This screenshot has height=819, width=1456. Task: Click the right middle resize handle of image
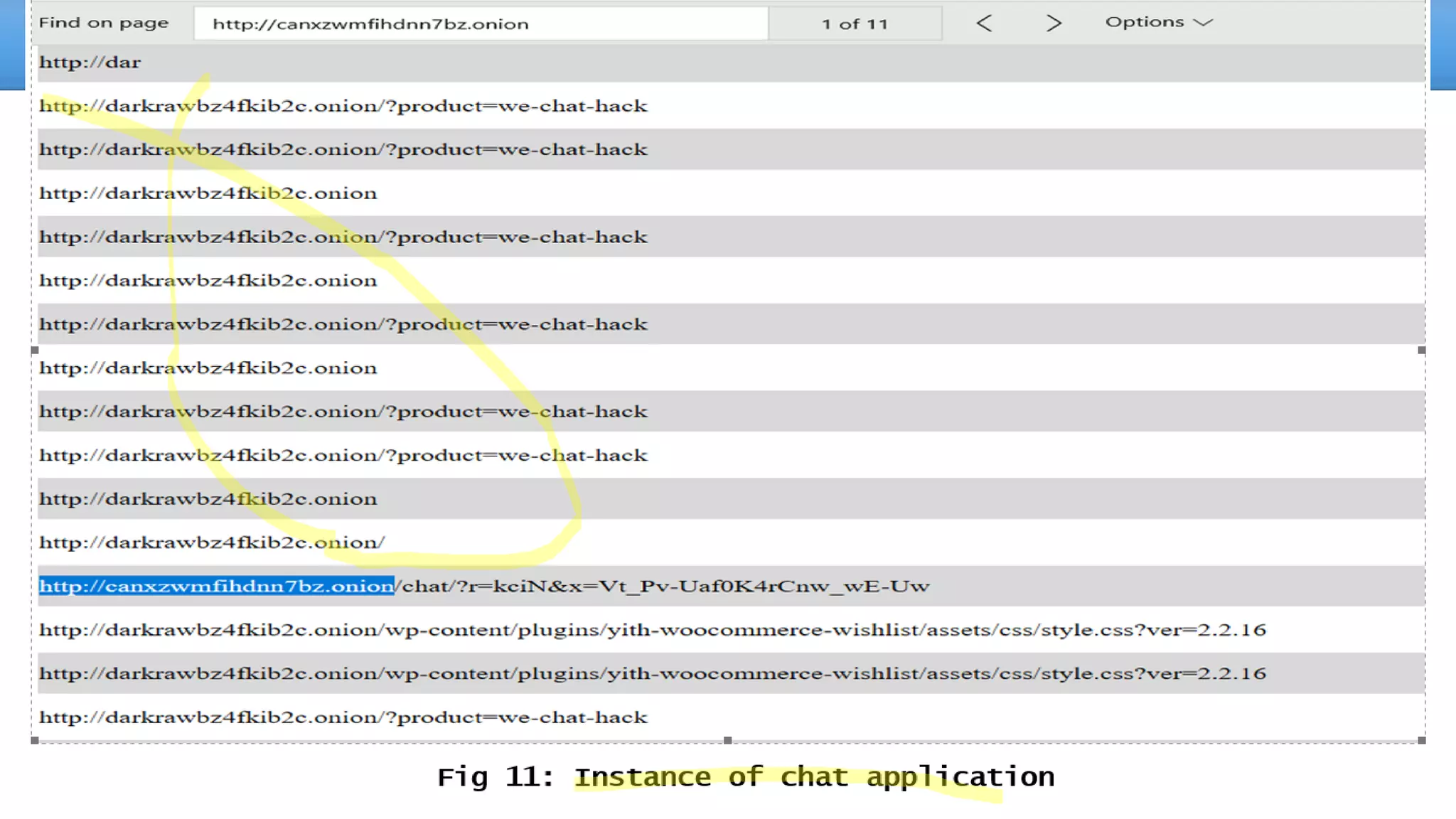pyautogui.click(x=1421, y=350)
